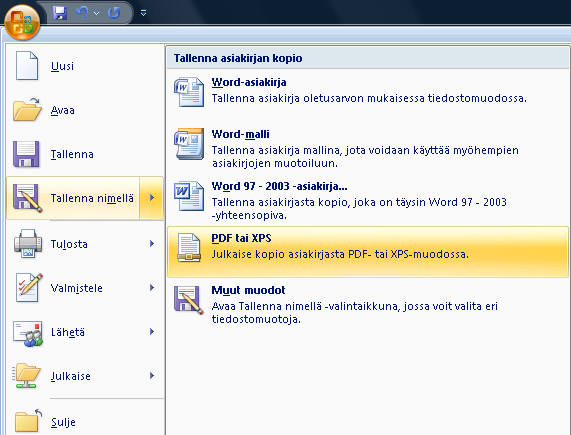Click the PDF tai XPS page icon
The height and width of the screenshot is (435, 571).
(x=189, y=248)
